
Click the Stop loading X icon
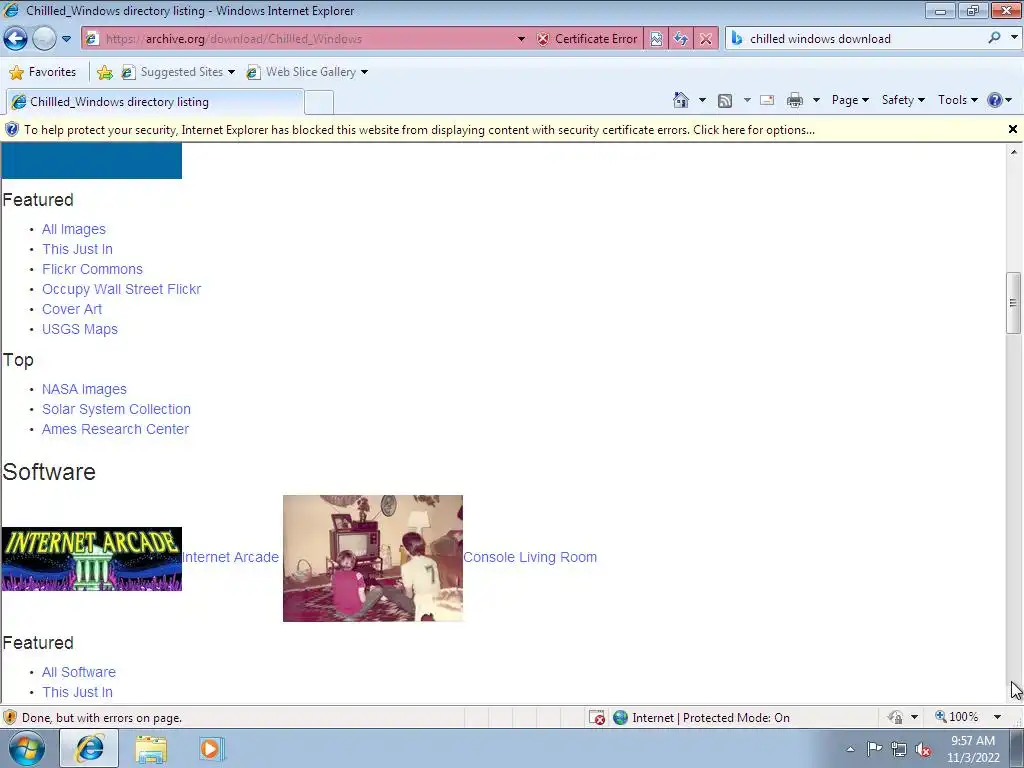coord(706,39)
